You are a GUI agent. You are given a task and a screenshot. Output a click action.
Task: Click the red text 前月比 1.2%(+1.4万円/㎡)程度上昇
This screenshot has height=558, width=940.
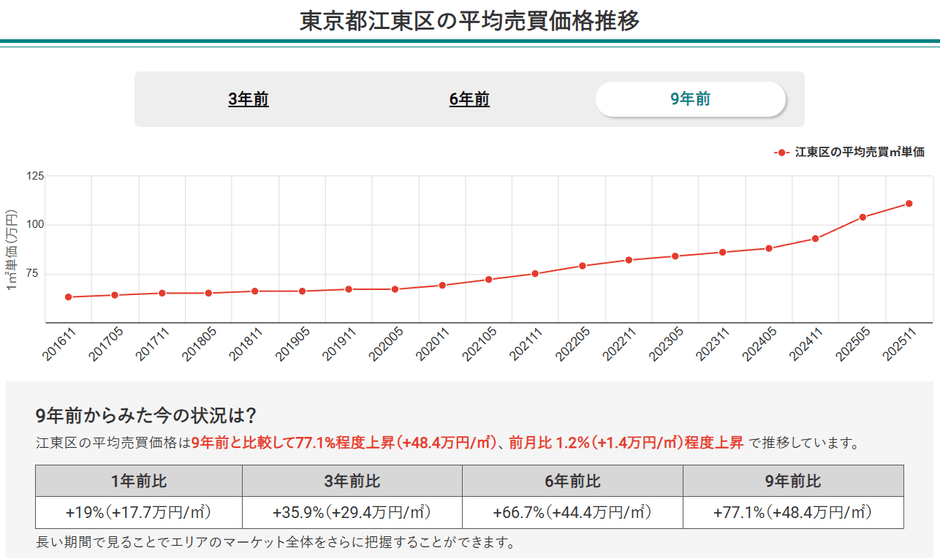(x=626, y=443)
